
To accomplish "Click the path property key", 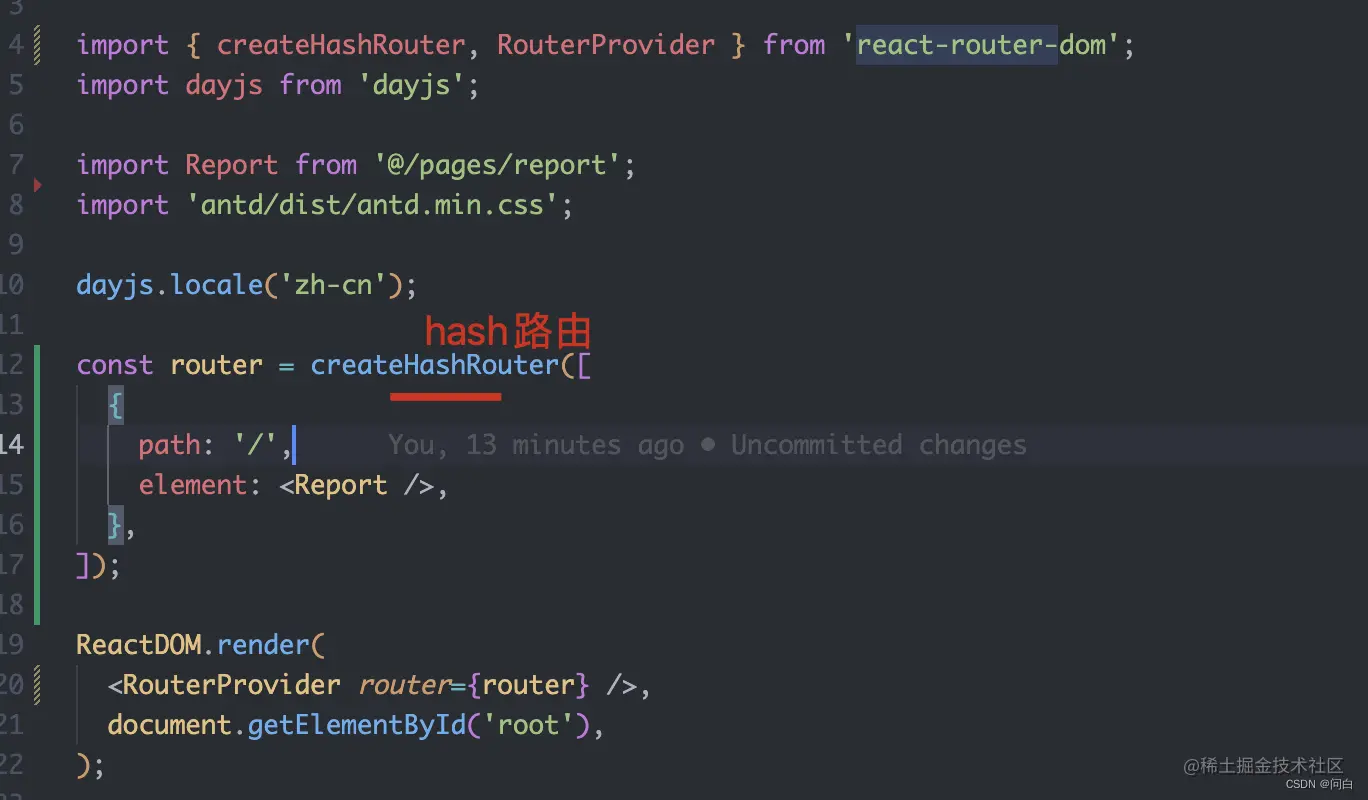I will click(x=169, y=445).
